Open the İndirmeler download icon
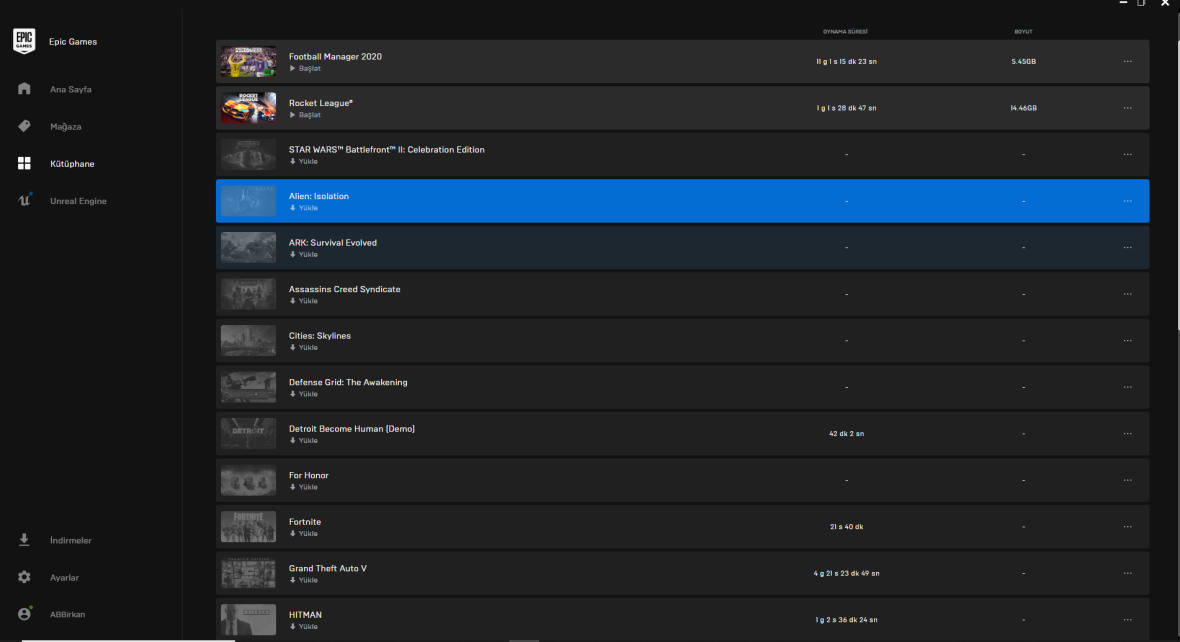The image size is (1180, 642). tap(24, 540)
